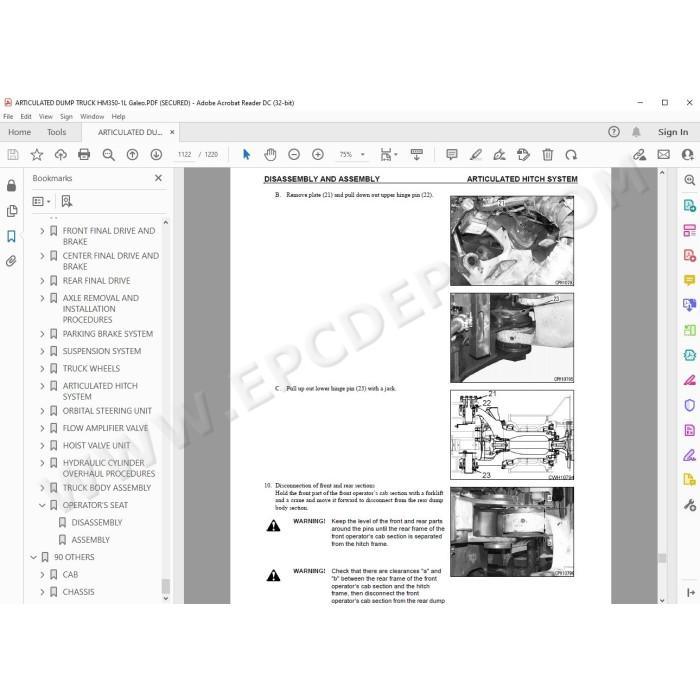Viewport: 700px width, 700px height.
Task: Open Protect shield tool in right pane
Action: (x=689, y=405)
